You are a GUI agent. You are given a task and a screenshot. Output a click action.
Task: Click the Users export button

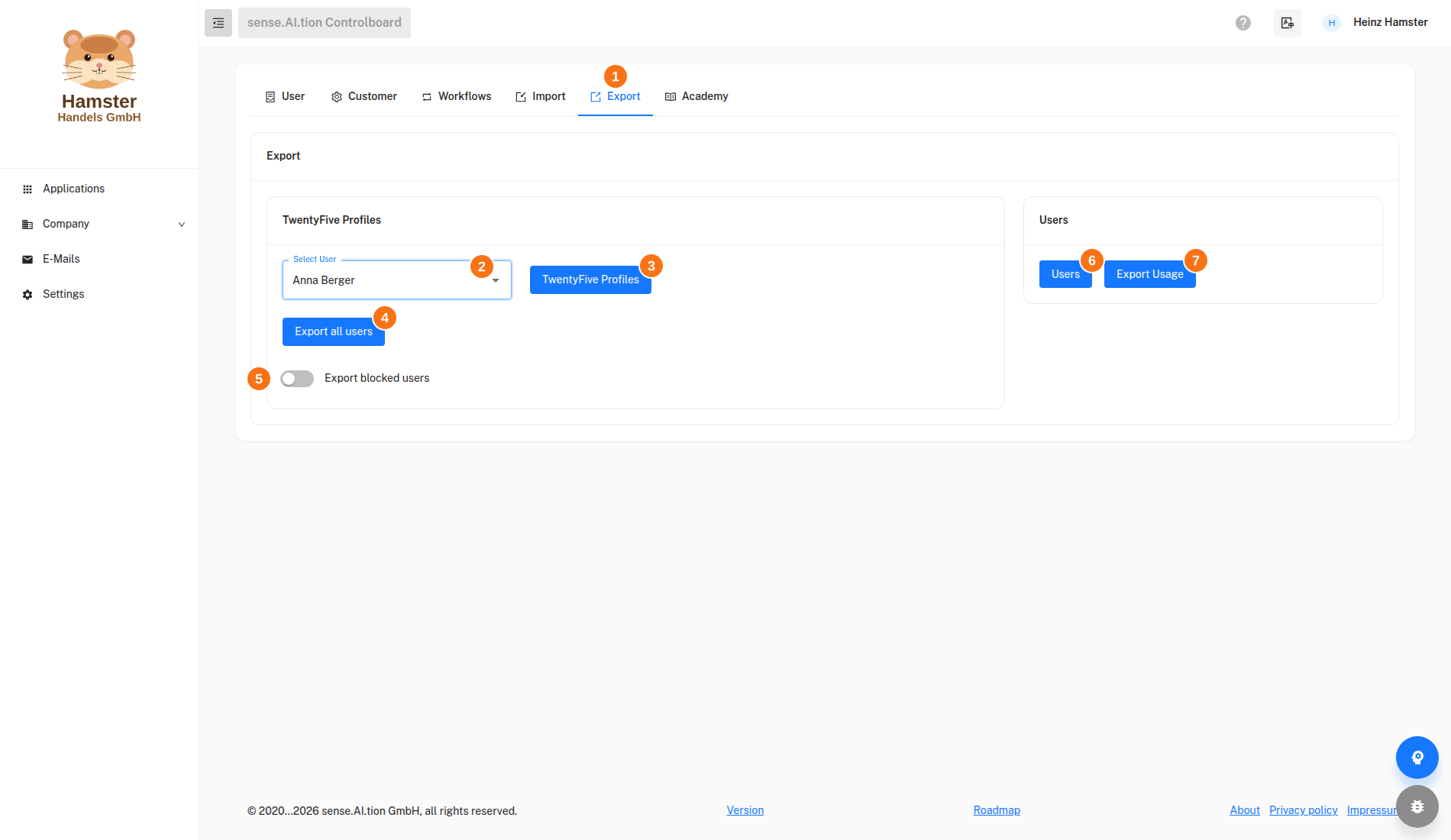coord(1065,275)
